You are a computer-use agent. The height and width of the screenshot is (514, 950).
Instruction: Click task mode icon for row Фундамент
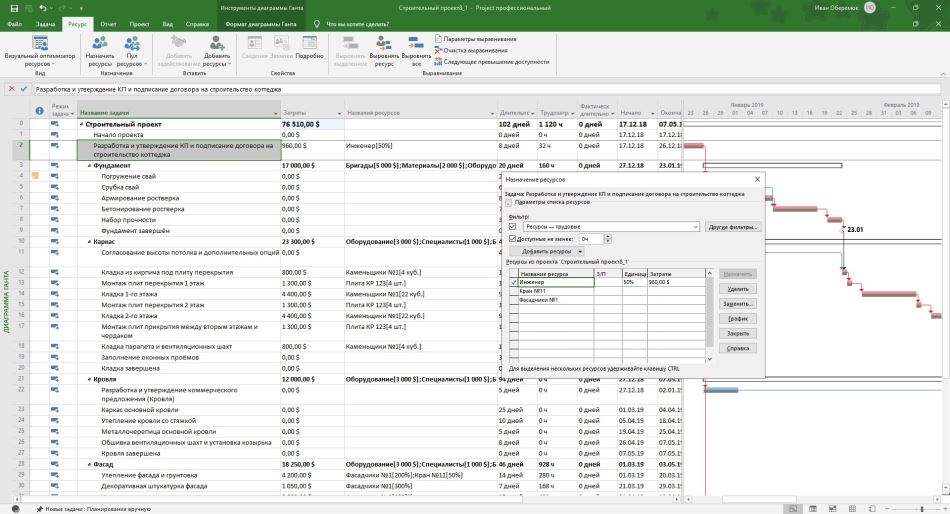(x=55, y=165)
